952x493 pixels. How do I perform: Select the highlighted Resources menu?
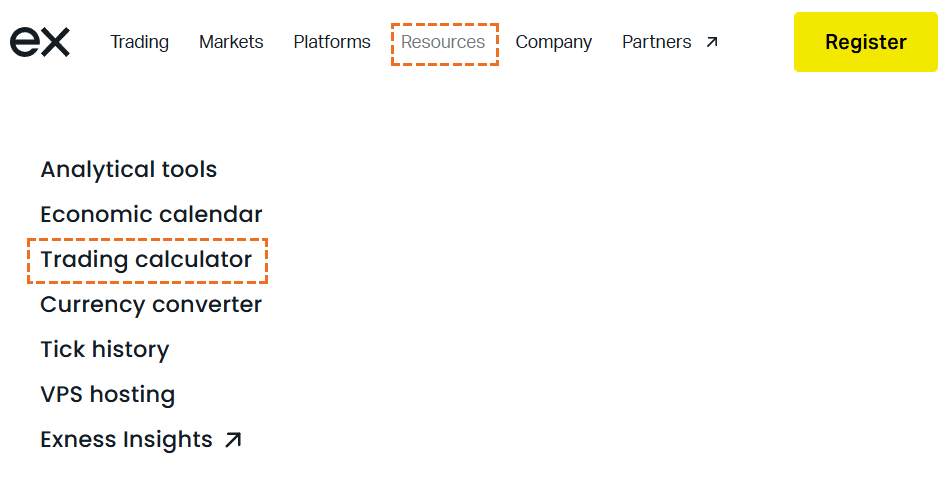pyautogui.click(x=443, y=42)
